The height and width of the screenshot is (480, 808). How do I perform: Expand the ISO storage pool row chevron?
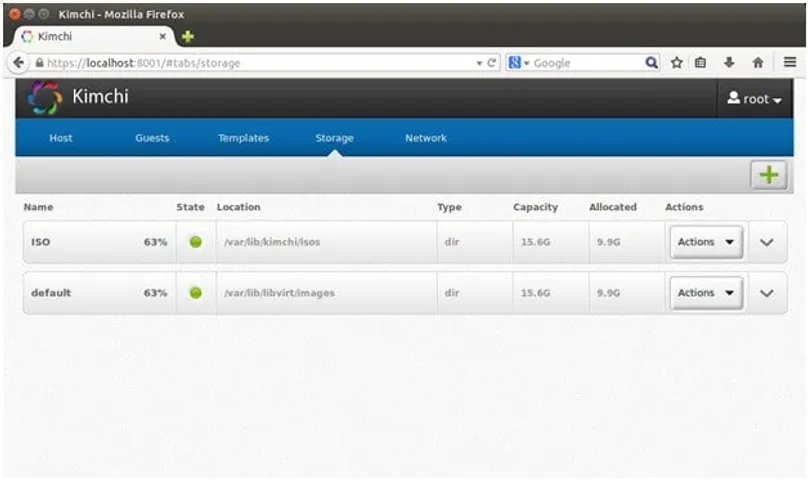click(767, 242)
